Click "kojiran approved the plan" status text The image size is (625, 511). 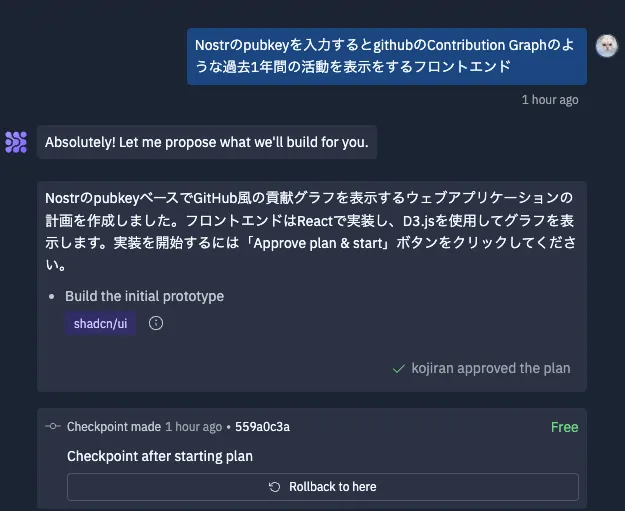tap(491, 368)
